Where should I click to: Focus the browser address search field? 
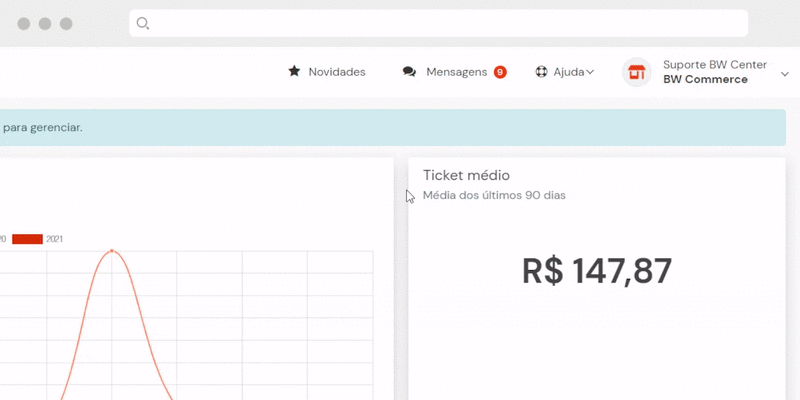click(439, 23)
